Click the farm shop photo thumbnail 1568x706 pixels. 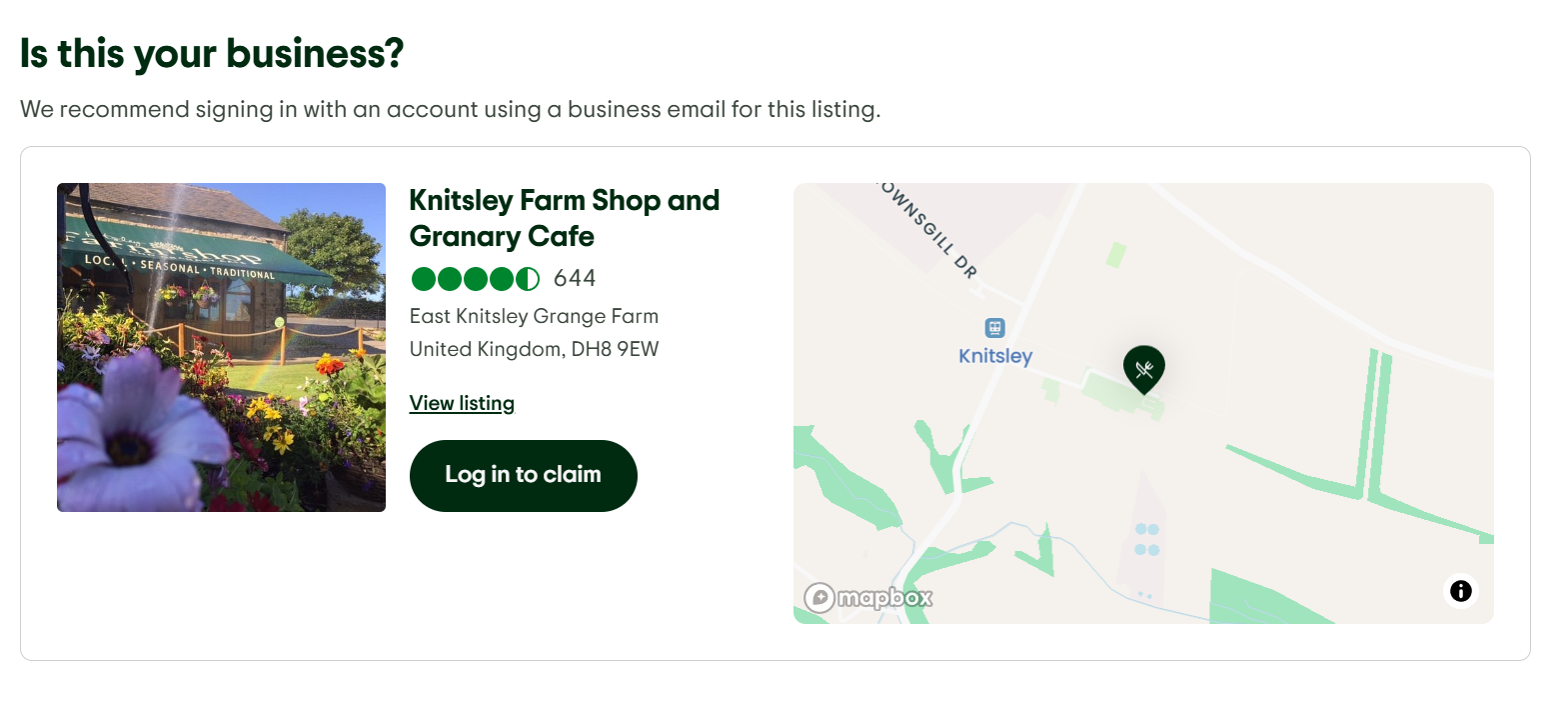point(221,347)
